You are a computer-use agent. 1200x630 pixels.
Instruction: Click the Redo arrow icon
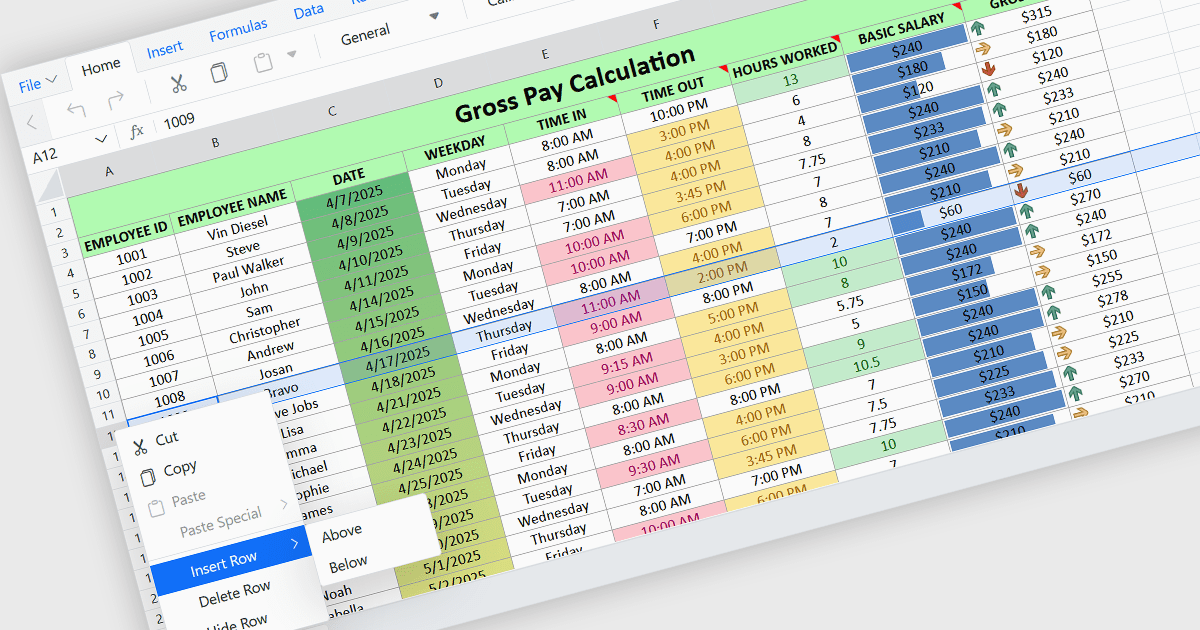116,100
